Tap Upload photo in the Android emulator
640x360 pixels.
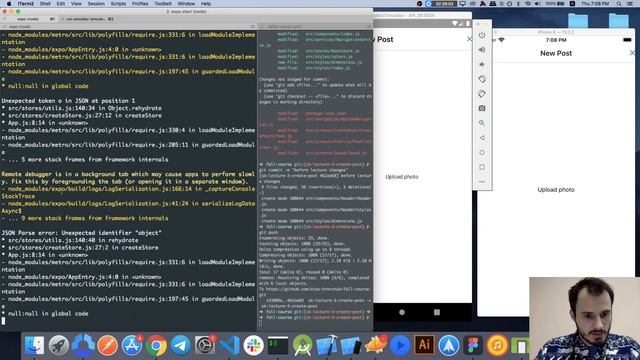click(402, 177)
